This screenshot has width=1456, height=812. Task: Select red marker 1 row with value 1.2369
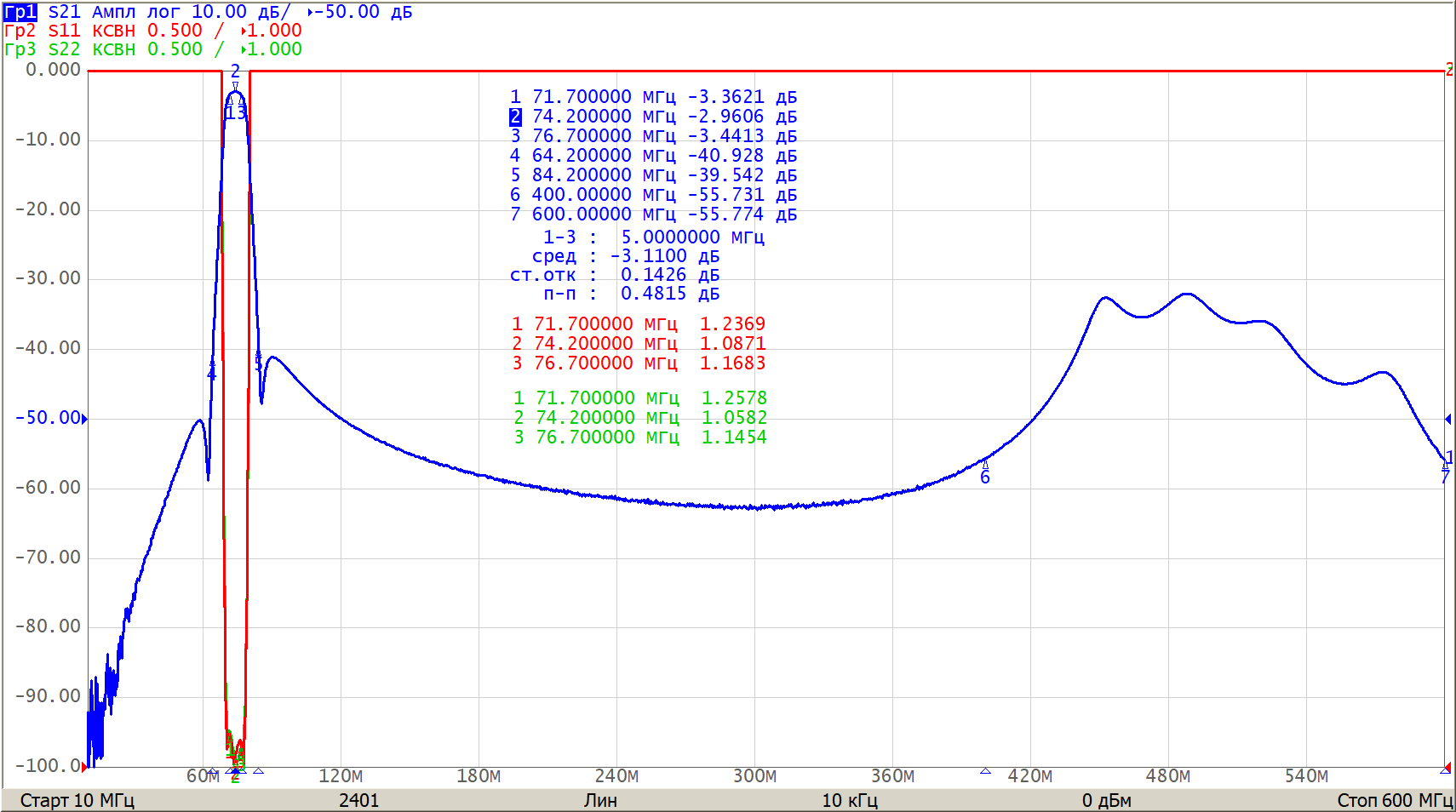638,324
